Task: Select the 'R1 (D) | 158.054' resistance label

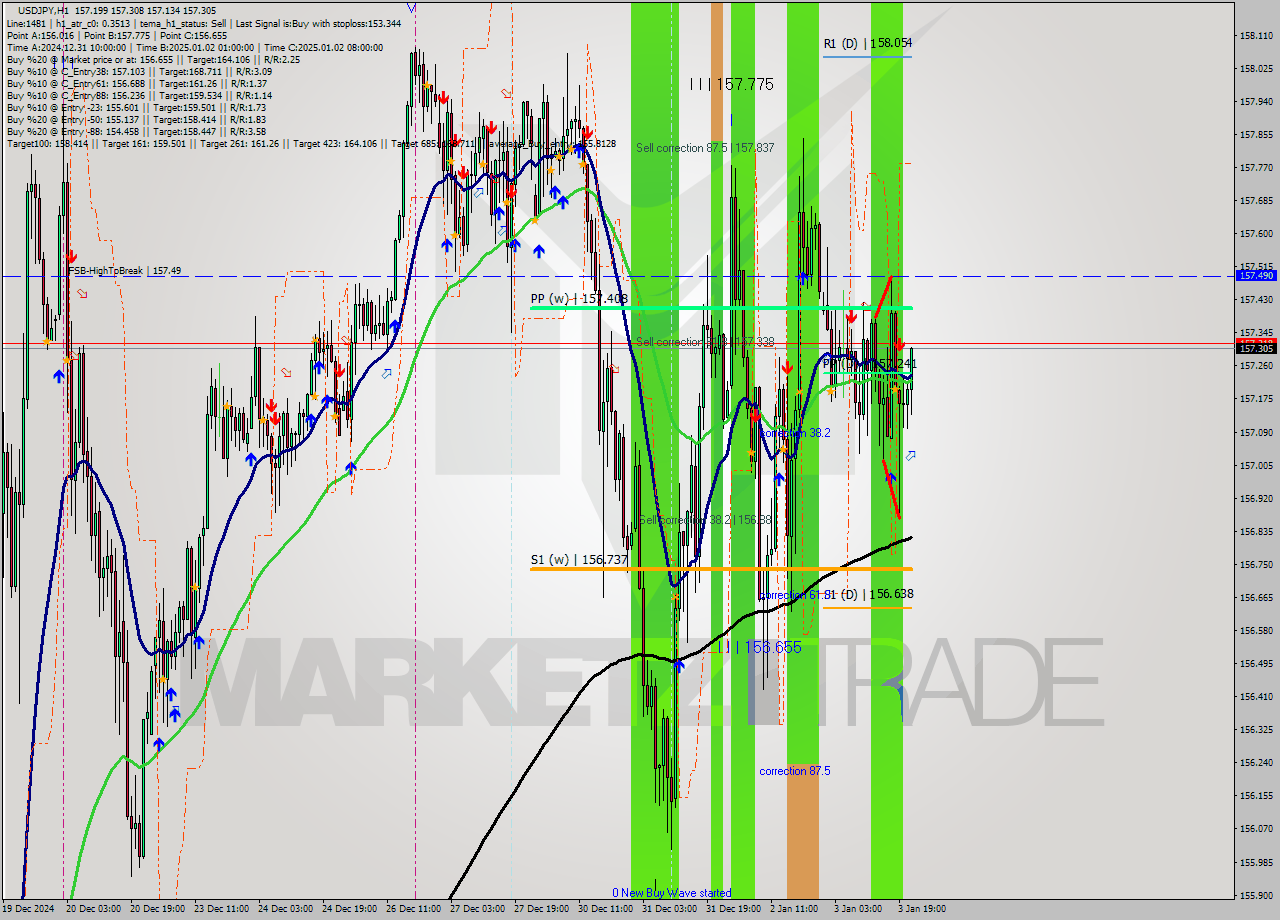Action: pyautogui.click(x=867, y=43)
